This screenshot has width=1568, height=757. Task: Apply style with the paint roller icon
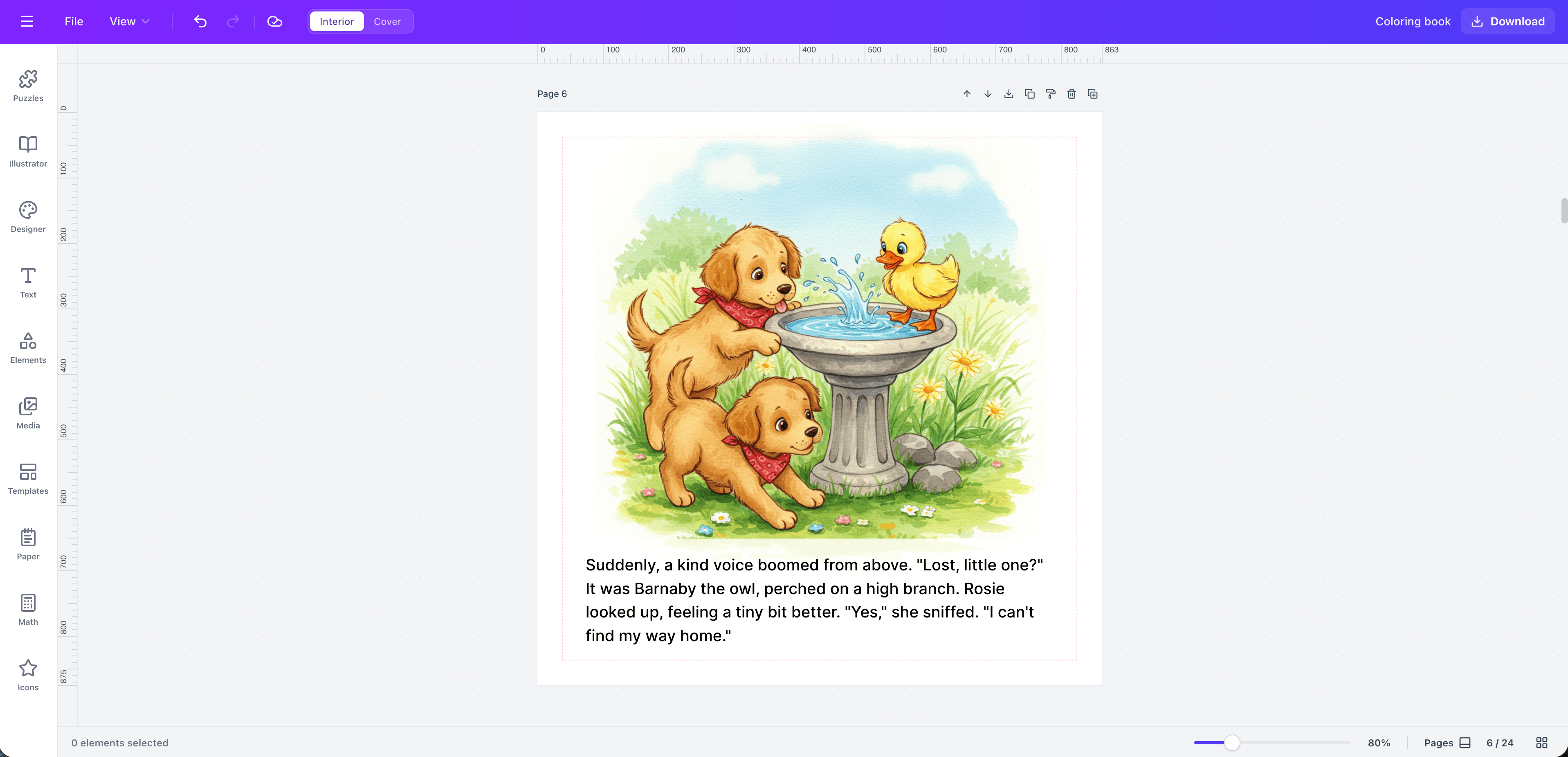1051,94
